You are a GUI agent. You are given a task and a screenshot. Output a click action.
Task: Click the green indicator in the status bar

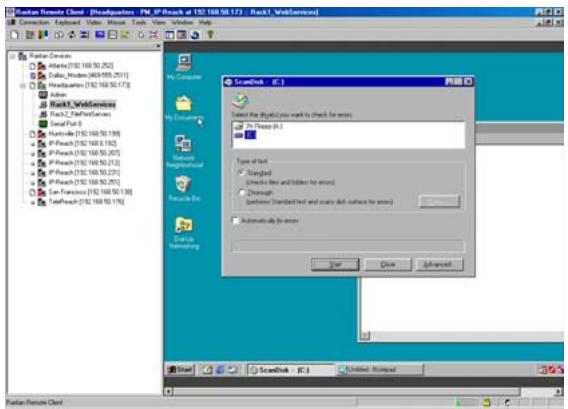458,402
